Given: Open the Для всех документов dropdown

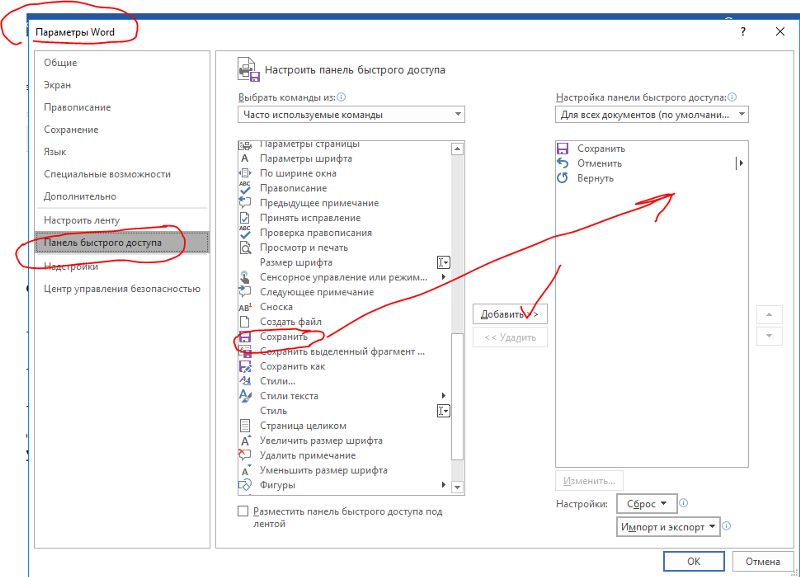Looking at the screenshot, I should tap(652, 114).
